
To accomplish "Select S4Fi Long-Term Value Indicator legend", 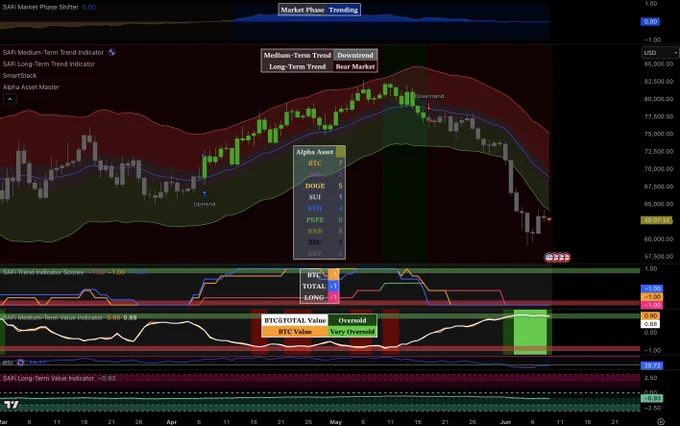I will click(x=48, y=378).
